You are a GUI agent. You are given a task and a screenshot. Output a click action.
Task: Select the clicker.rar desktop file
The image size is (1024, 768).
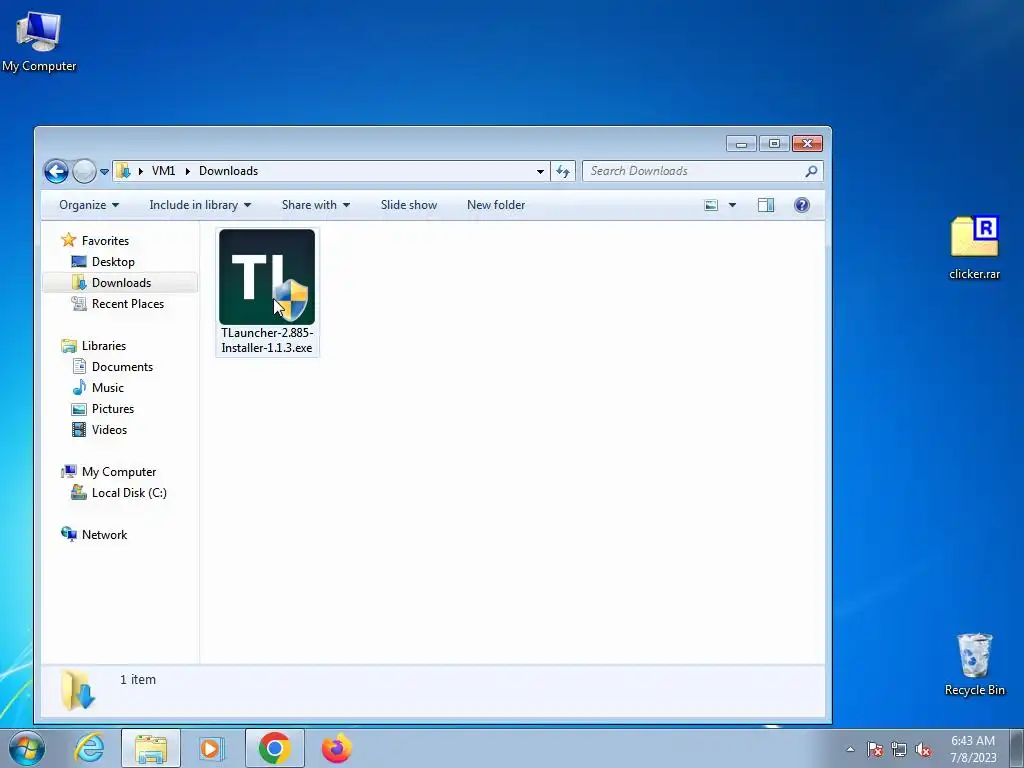974,248
